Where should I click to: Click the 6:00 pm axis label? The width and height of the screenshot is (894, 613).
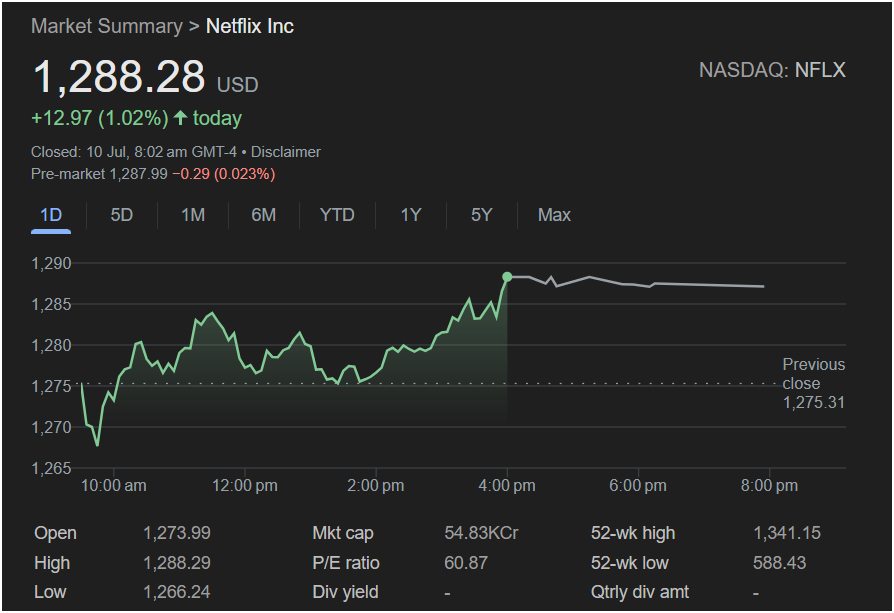637,486
